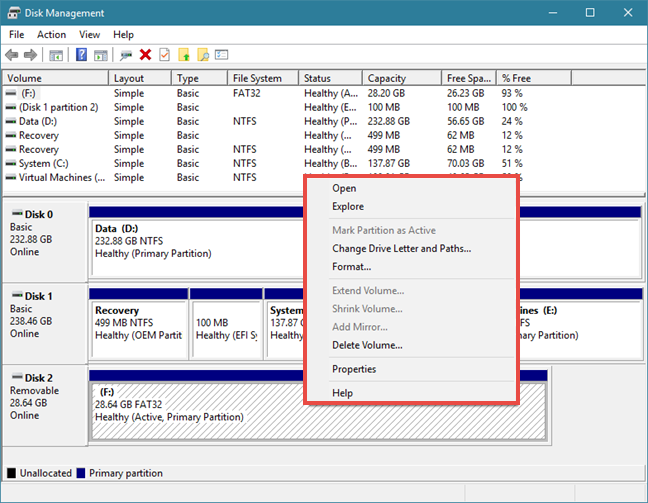
Task: Click the folder with green arrow icon
Action: 184,55
